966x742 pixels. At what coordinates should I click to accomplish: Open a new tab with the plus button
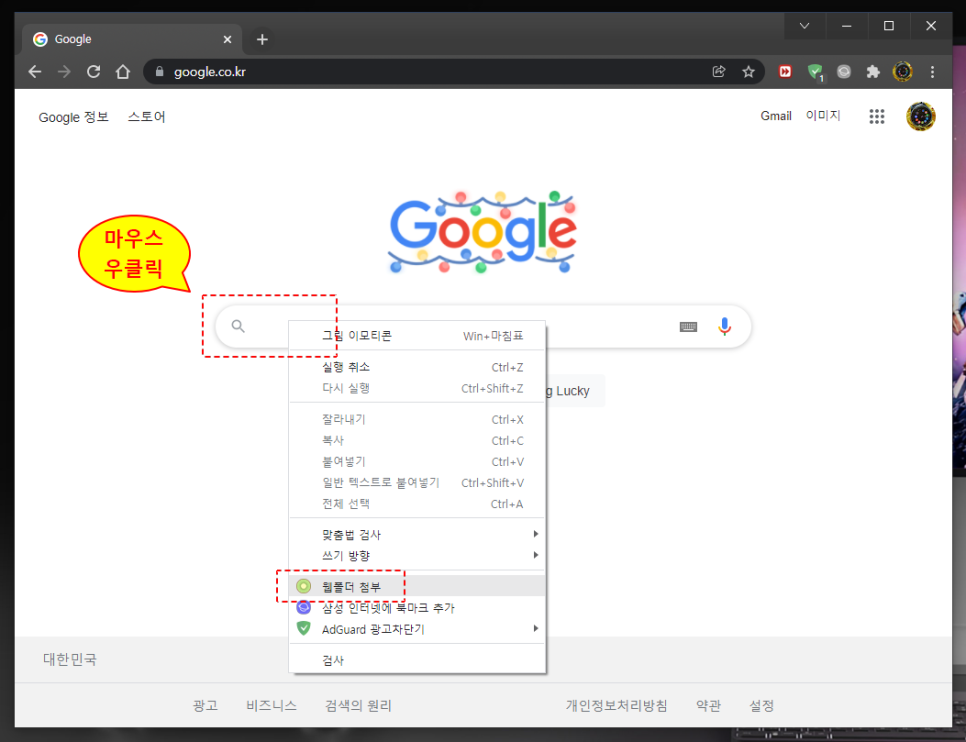tap(262, 39)
